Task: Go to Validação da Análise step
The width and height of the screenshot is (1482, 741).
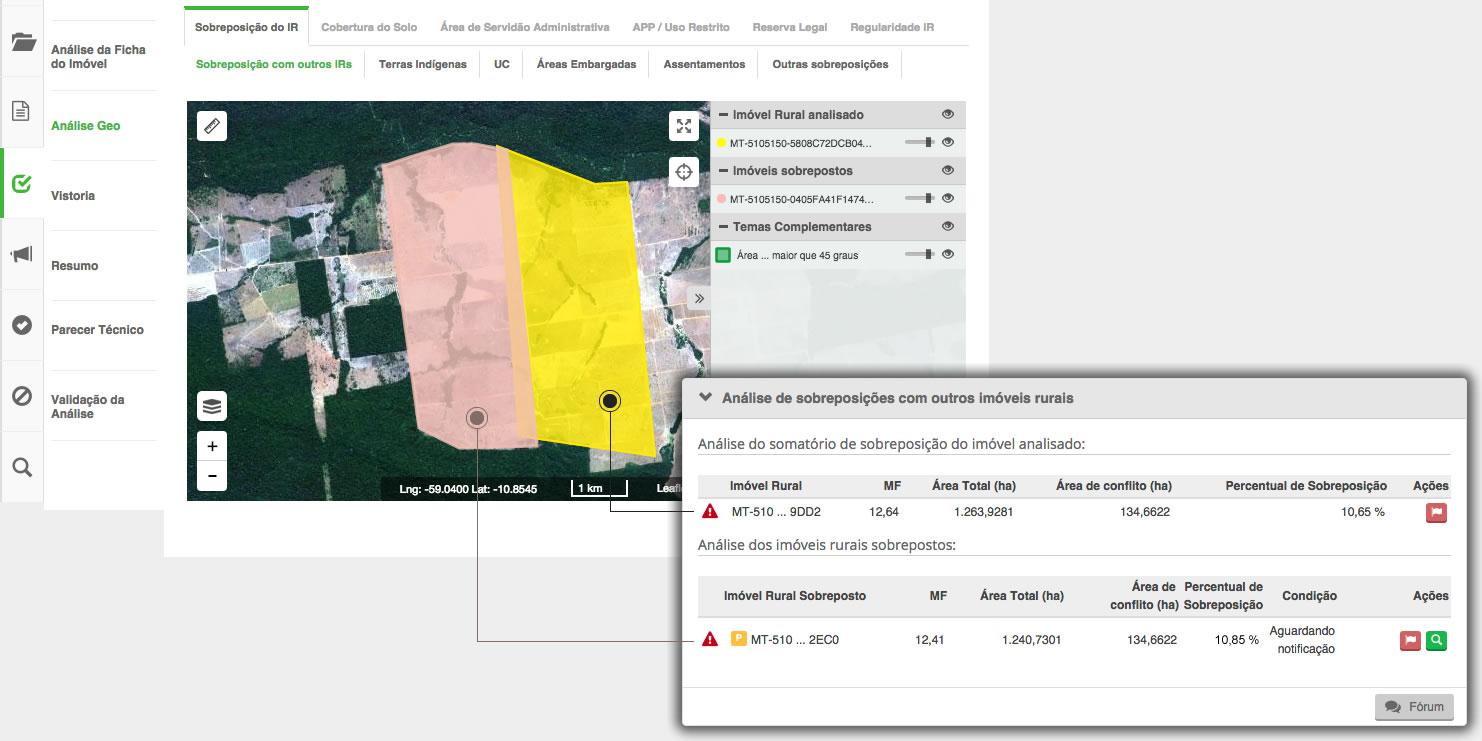Action: point(88,407)
